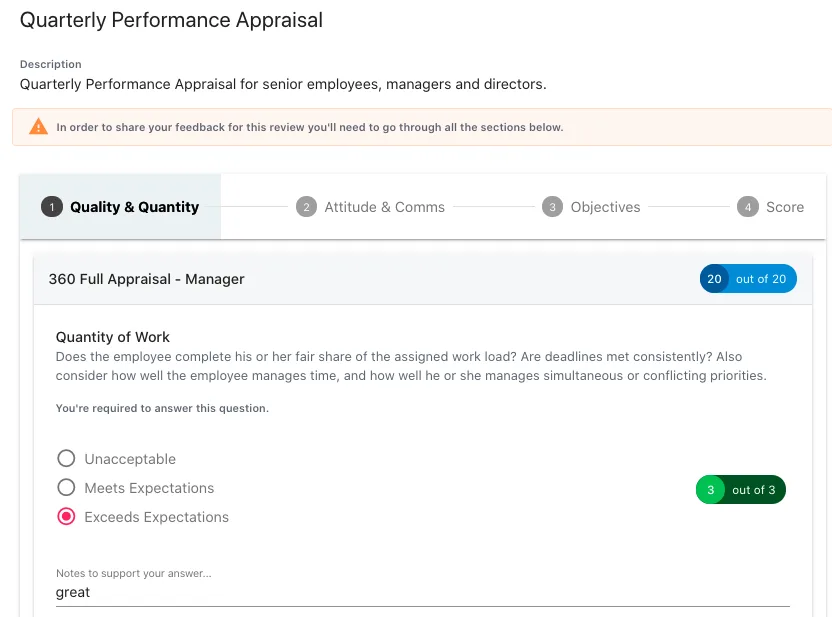Click the warning banner message text
The width and height of the screenshot is (832, 617).
310,127
